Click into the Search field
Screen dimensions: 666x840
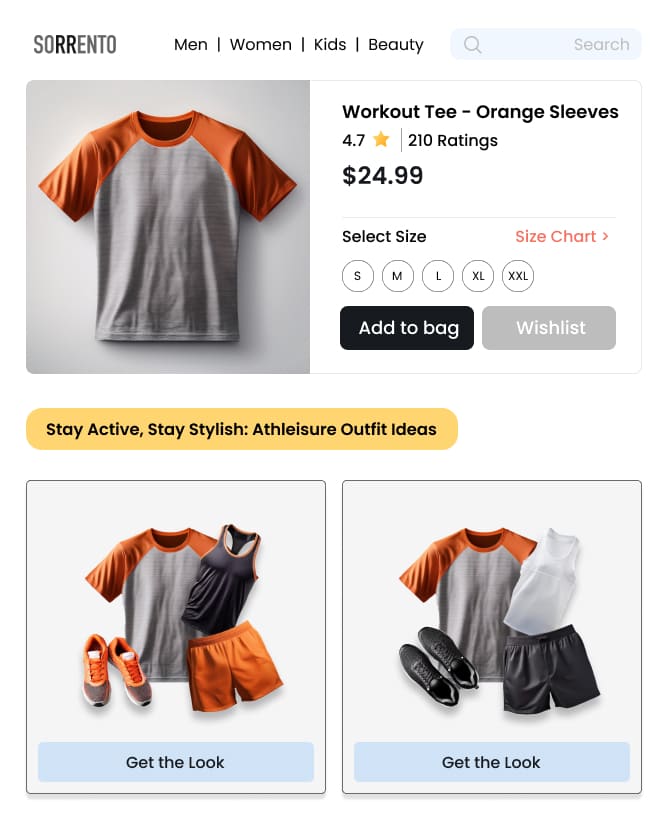545,44
